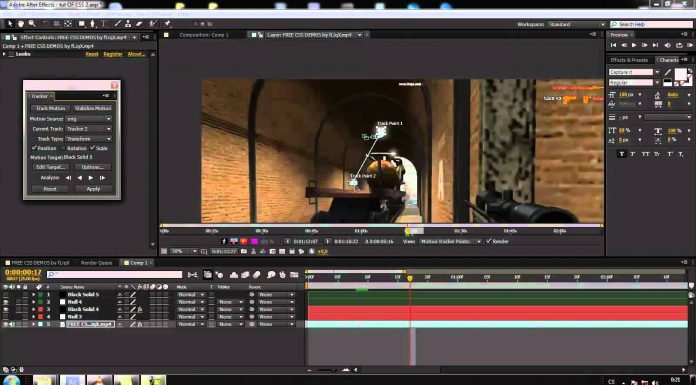
Task: Select the Roto Brush tool
Action: coord(153,24)
